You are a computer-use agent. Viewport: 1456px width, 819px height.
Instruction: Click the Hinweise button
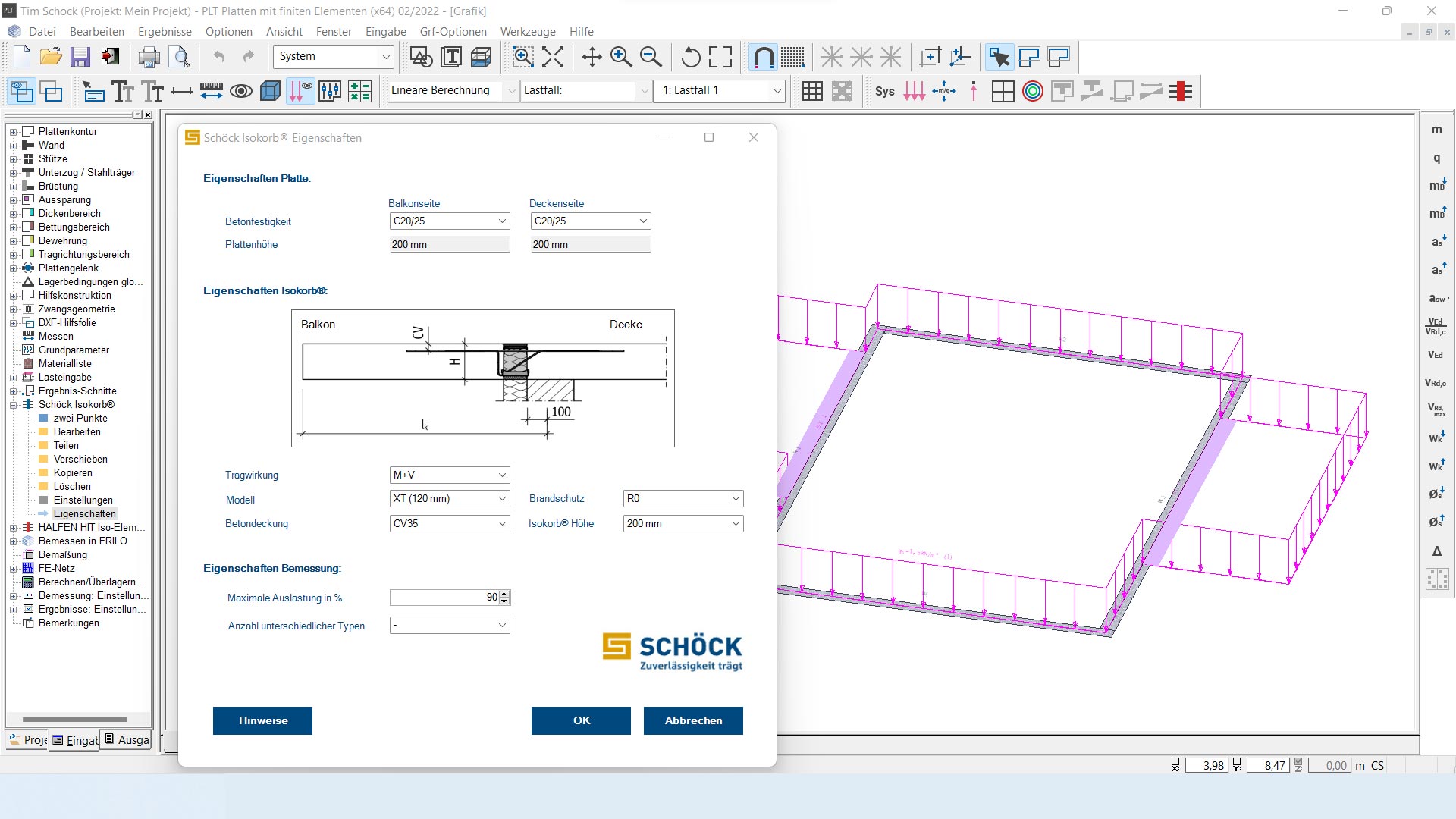tap(262, 721)
